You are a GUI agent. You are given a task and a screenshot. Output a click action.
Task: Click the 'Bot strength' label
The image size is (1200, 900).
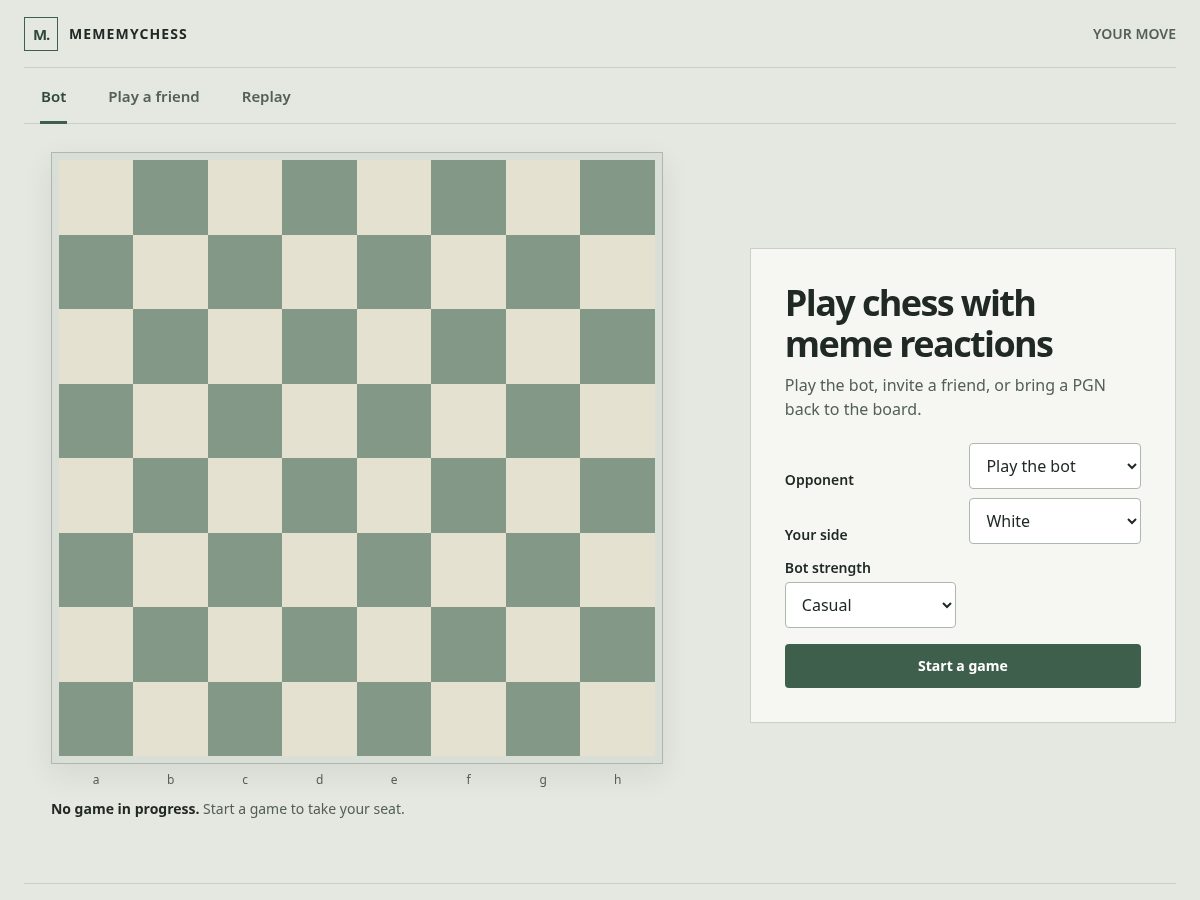pos(828,568)
